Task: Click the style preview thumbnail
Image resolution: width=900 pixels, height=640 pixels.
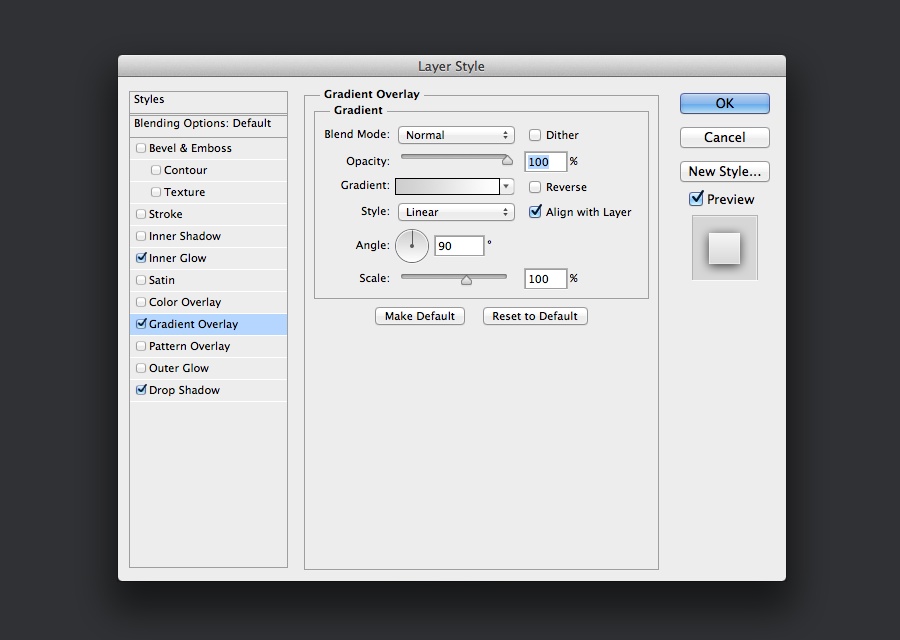Action: [724, 248]
